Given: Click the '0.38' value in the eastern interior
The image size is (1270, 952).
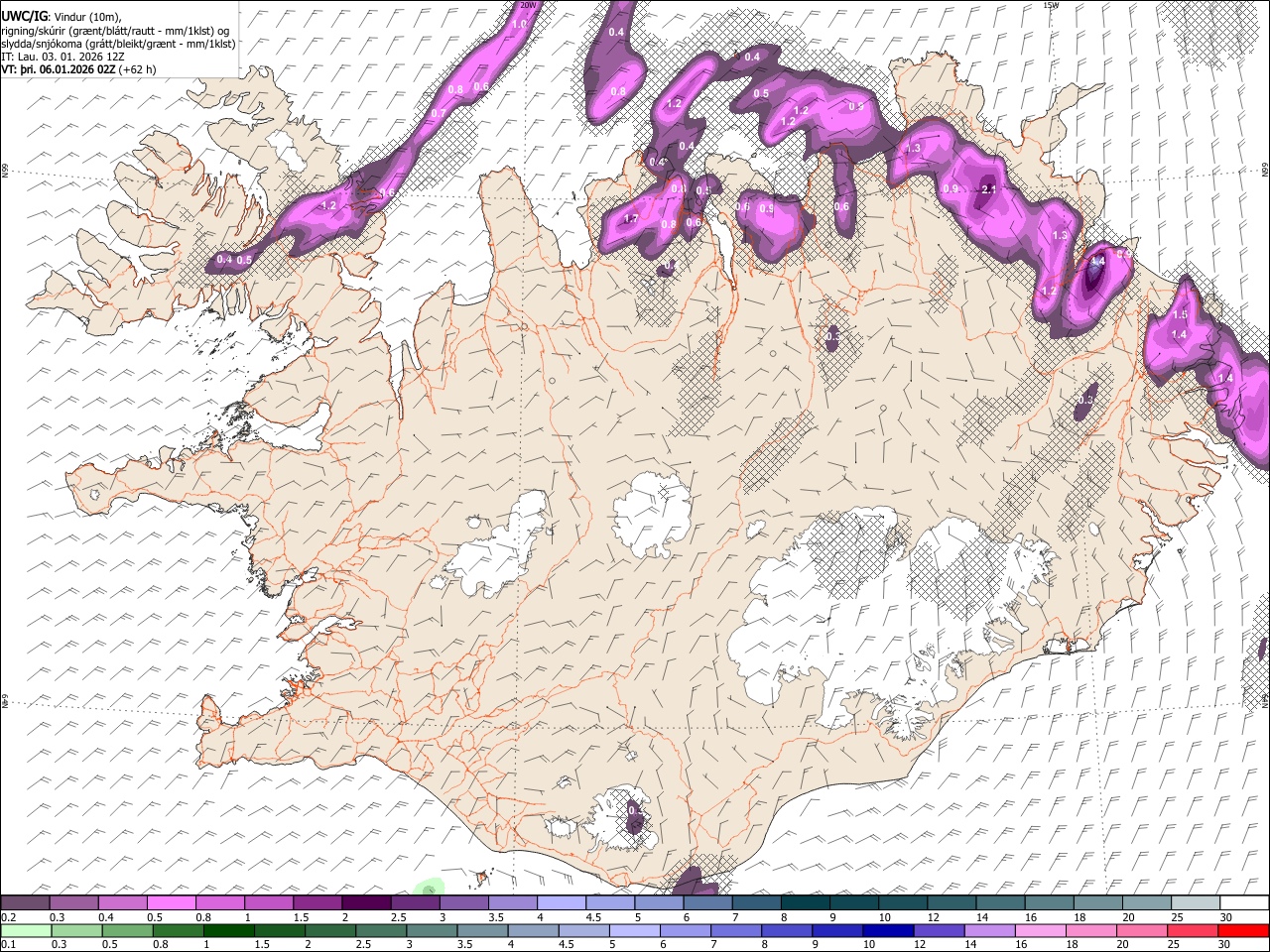Looking at the screenshot, I should [1087, 401].
